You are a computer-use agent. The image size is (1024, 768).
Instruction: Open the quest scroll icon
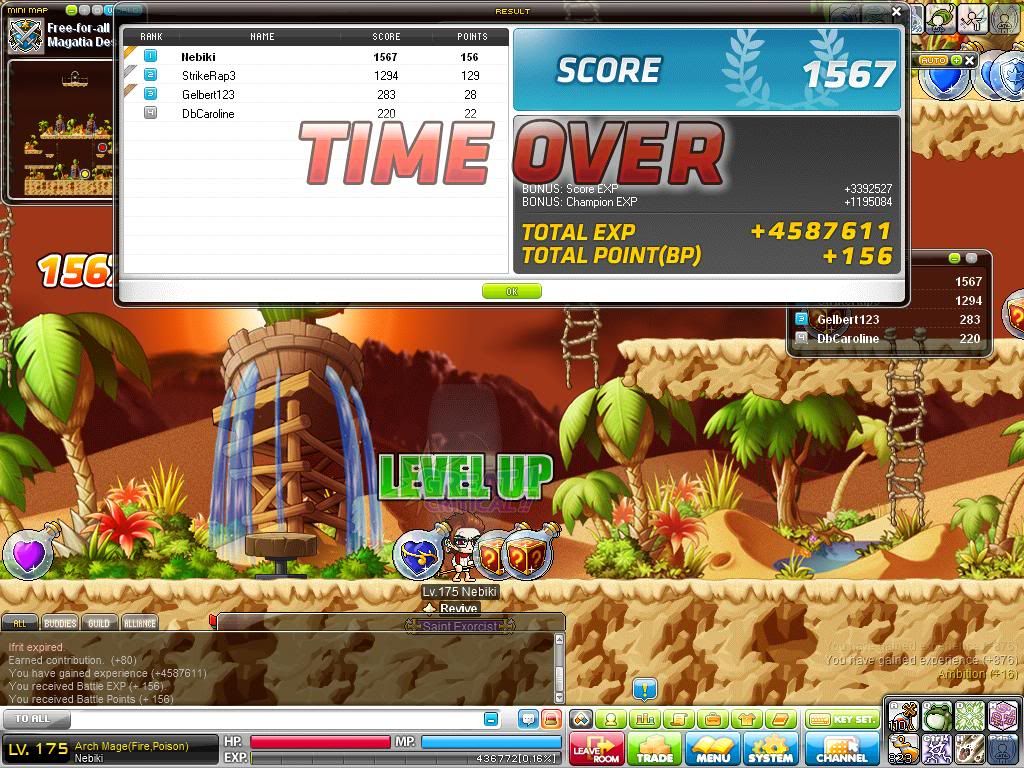[679, 719]
